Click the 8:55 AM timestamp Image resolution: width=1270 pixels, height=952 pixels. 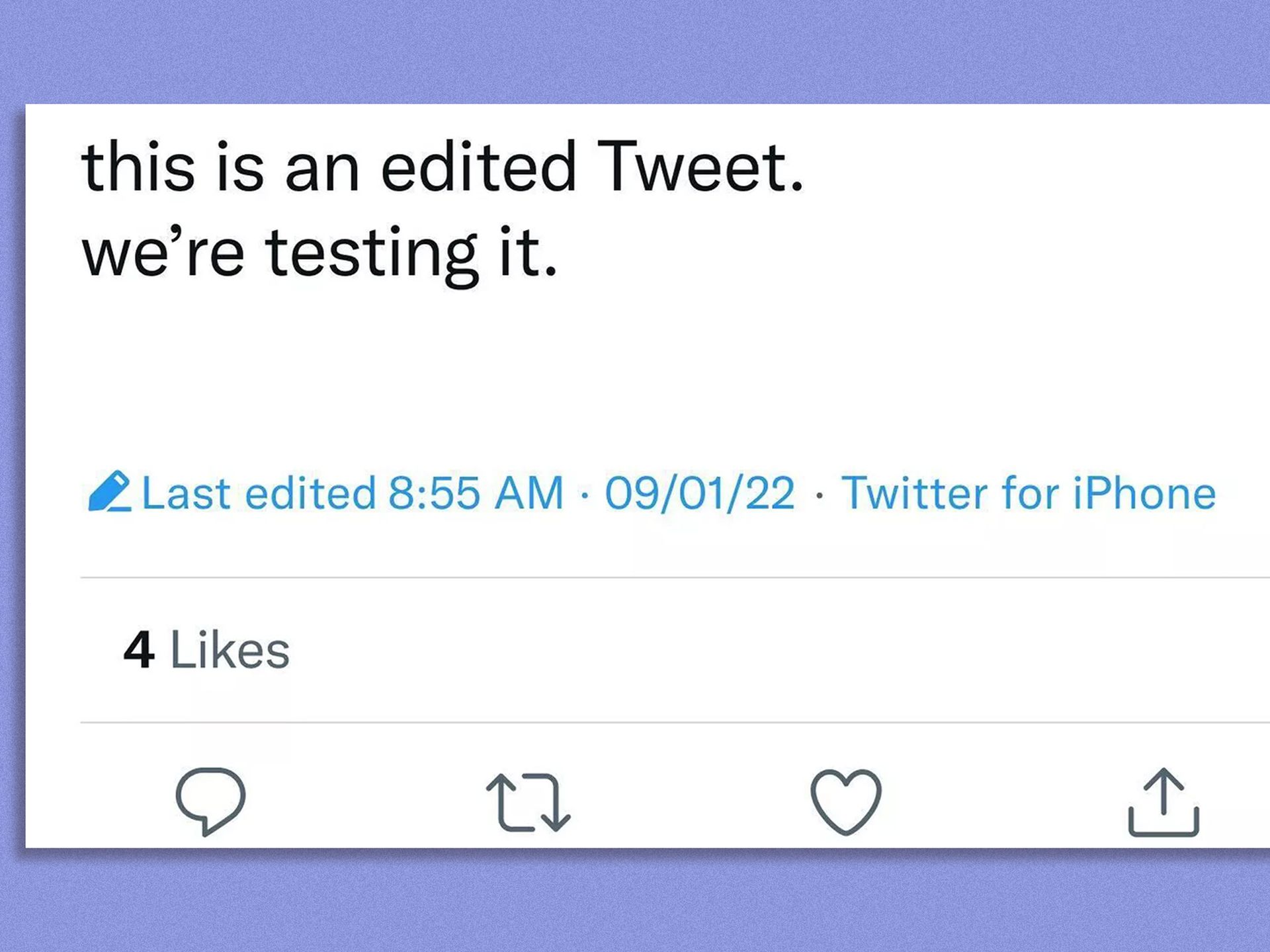476,493
